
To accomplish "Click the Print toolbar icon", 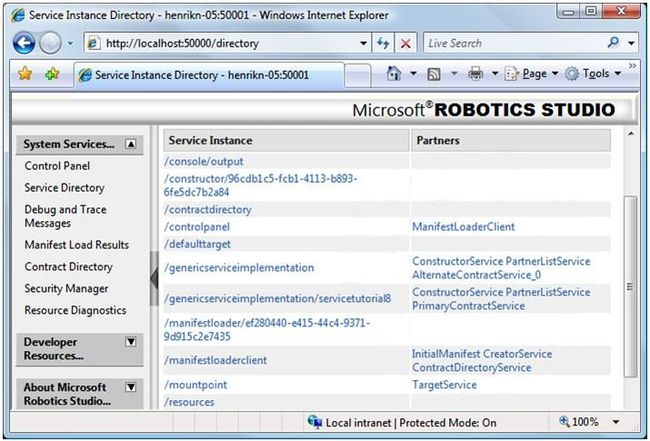I will pos(475,74).
